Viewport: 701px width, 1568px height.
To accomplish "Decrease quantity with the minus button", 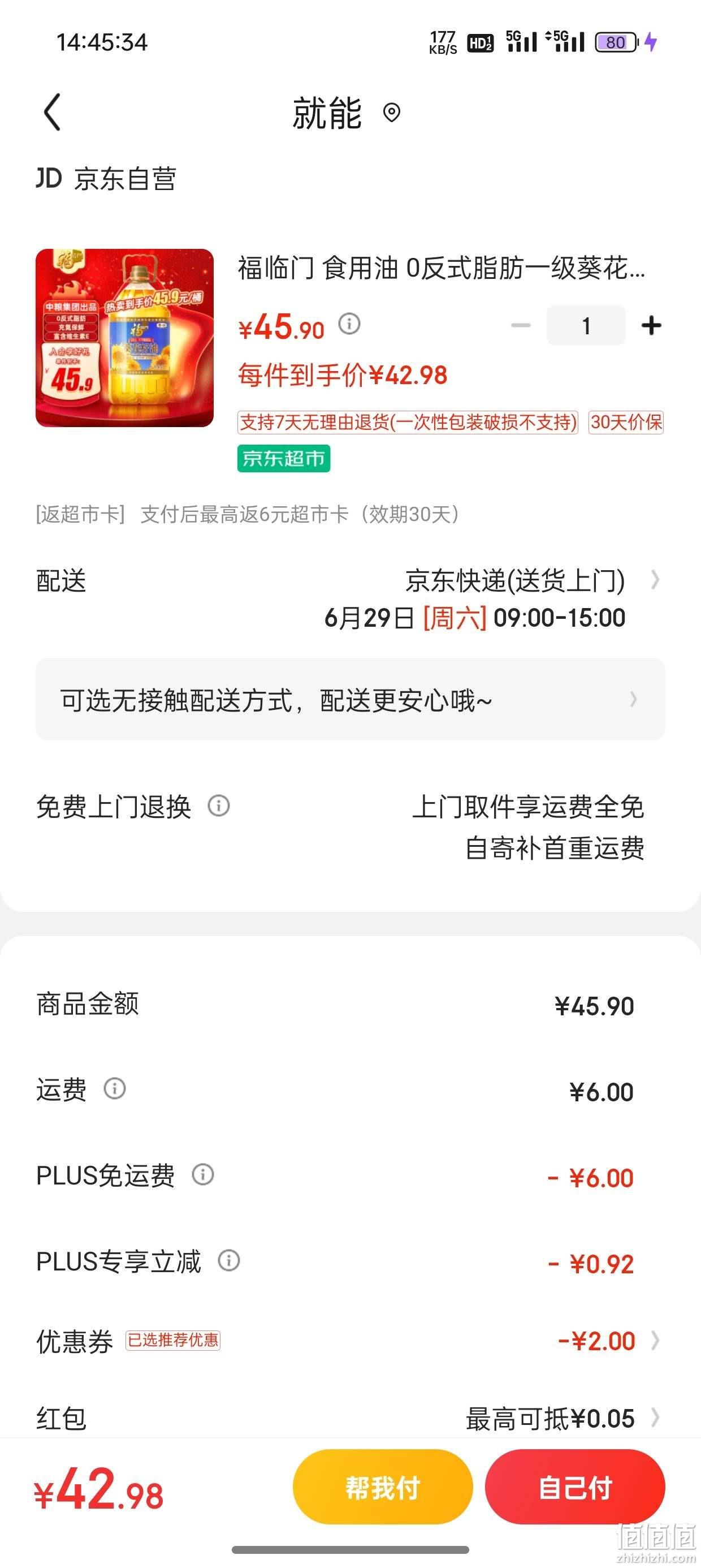I will (x=521, y=326).
